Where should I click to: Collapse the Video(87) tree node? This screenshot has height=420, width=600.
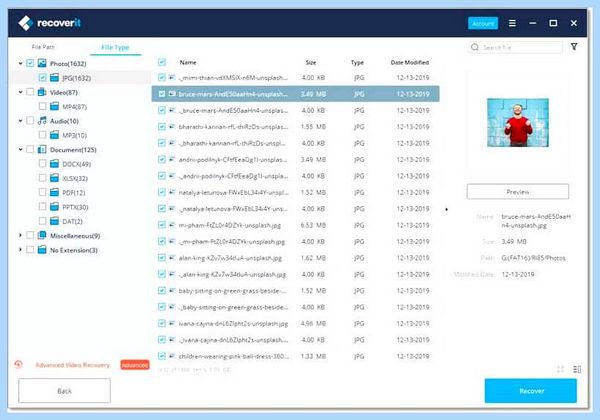(x=20, y=92)
